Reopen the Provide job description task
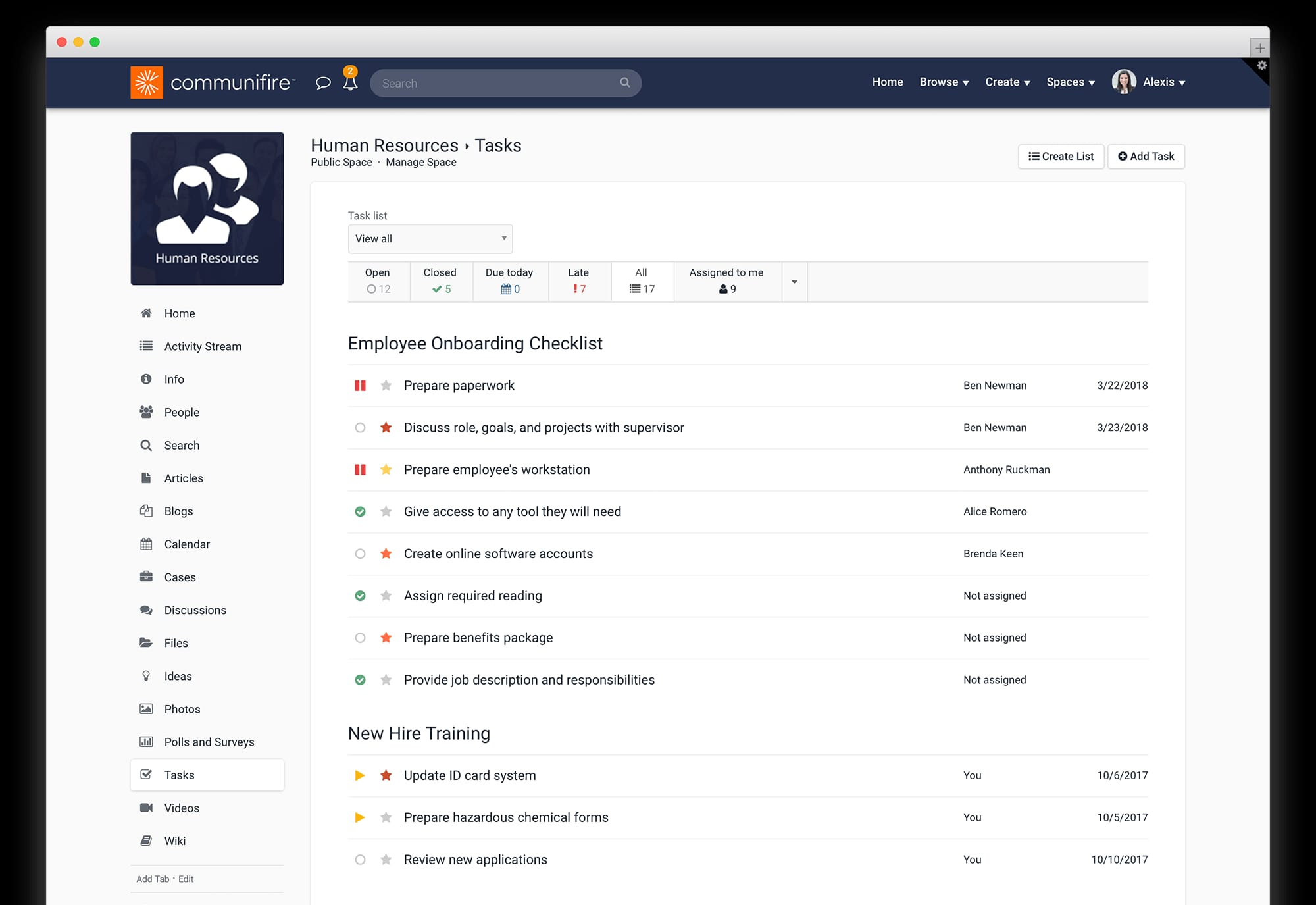 pos(360,680)
